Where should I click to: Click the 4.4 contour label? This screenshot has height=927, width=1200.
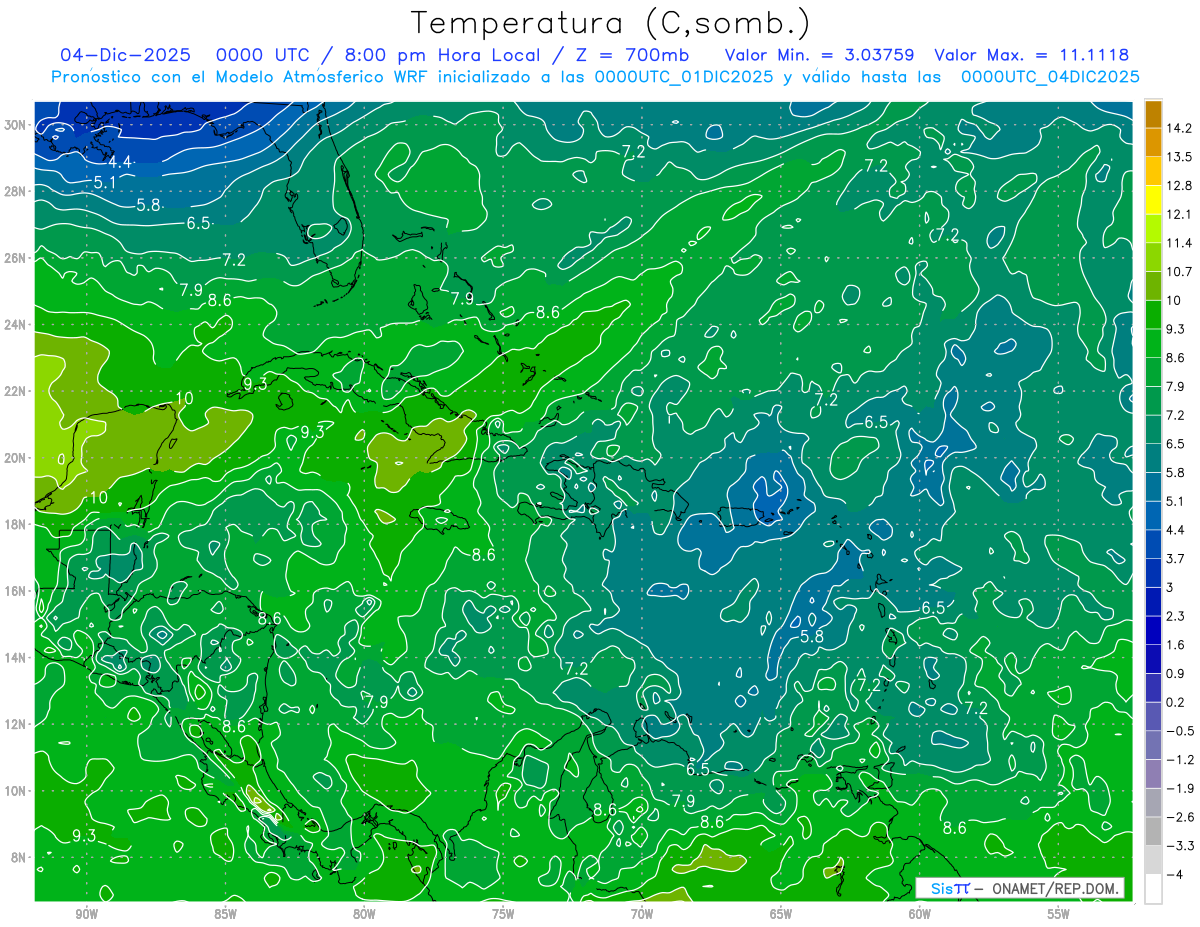coord(120,161)
